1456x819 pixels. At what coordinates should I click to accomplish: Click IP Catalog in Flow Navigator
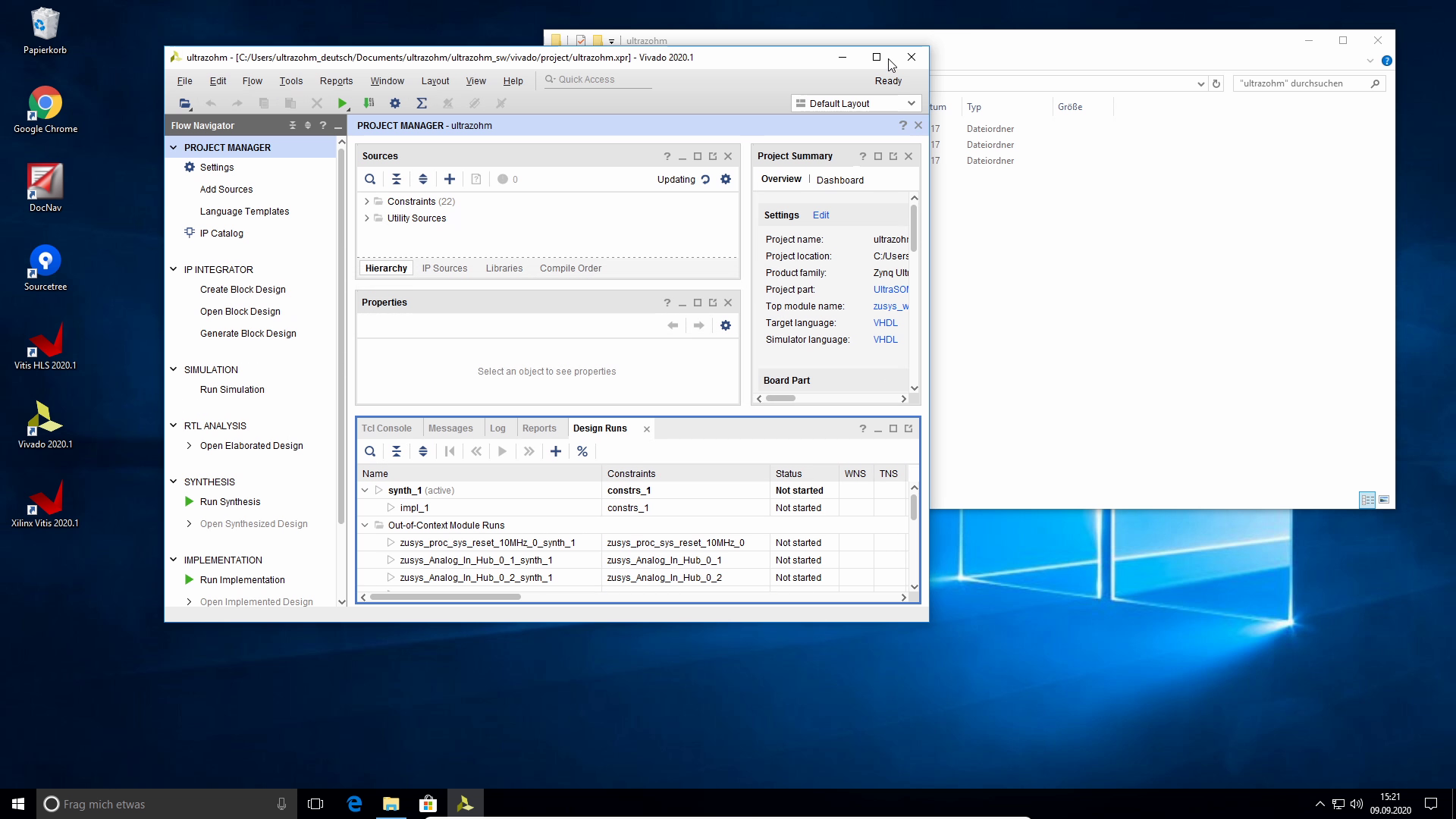(x=221, y=234)
